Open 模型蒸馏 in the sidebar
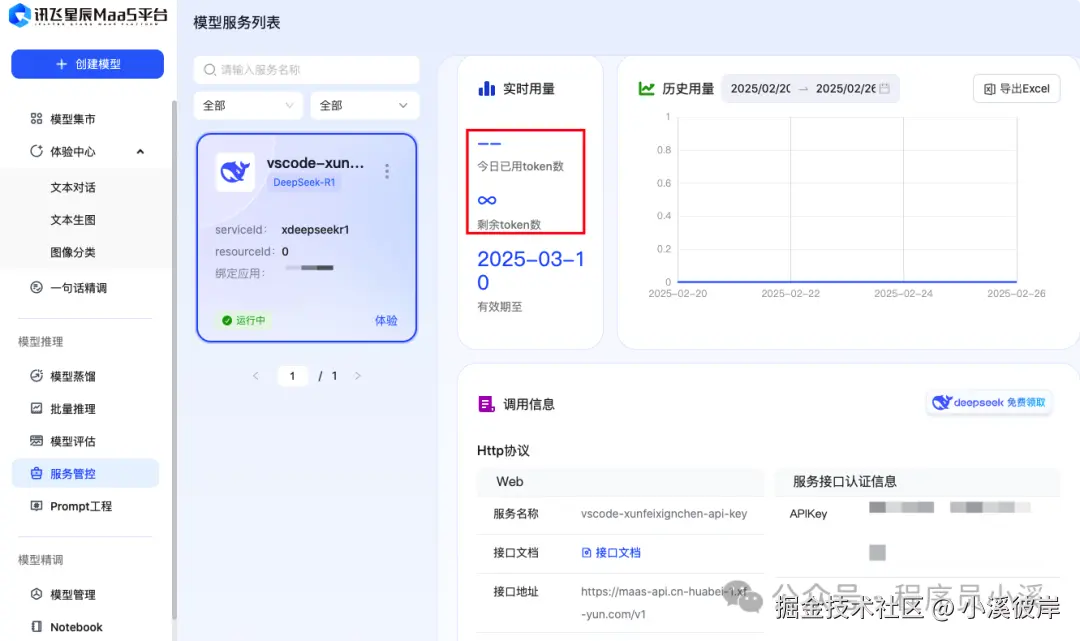This screenshot has width=1080, height=641. tap(72, 376)
